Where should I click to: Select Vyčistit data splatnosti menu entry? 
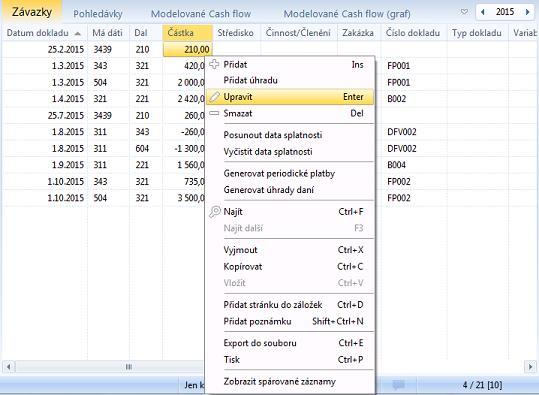(x=289, y=152)
